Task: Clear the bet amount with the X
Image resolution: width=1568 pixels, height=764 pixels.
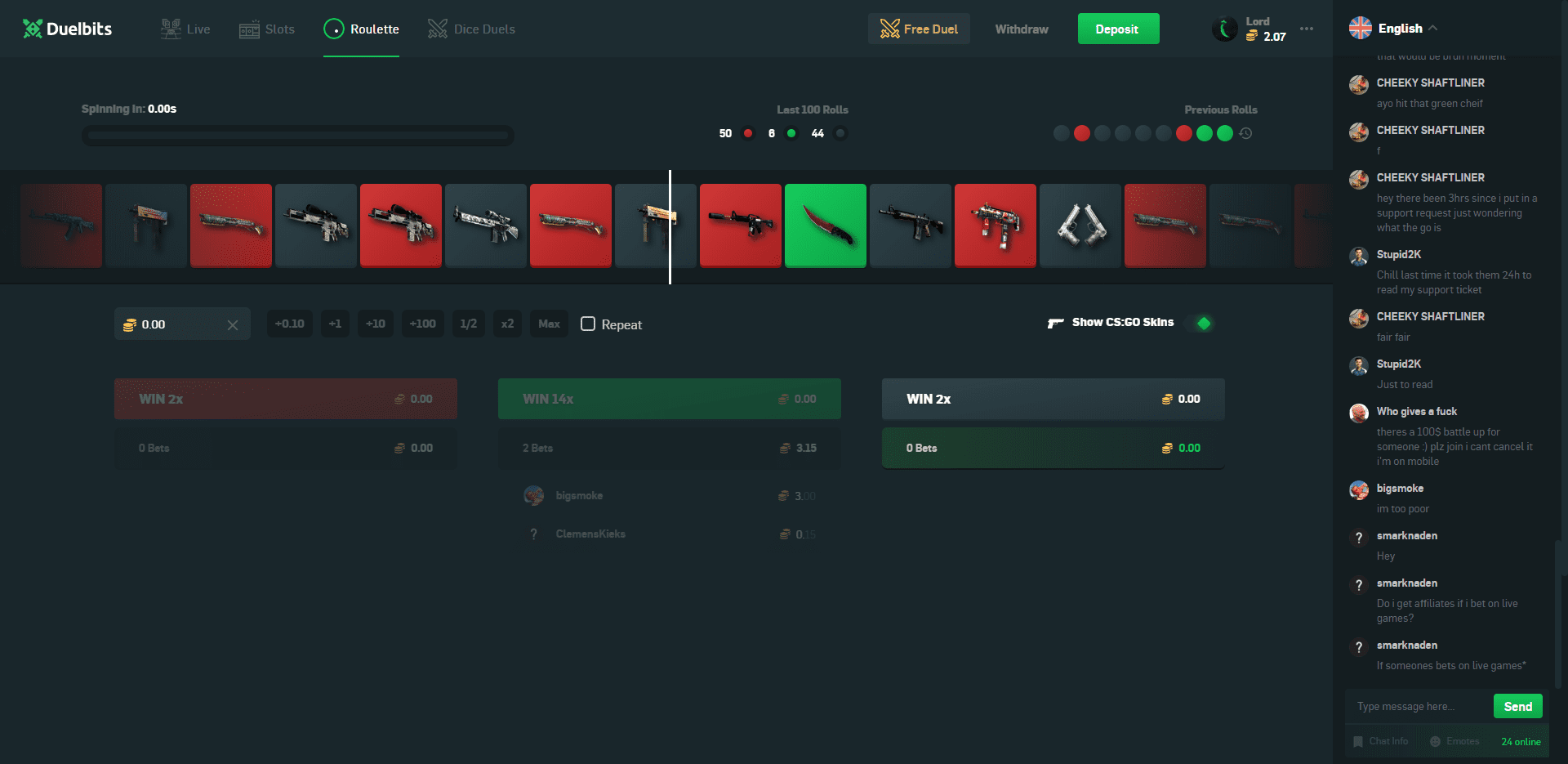Action: (x=233, y=325)
